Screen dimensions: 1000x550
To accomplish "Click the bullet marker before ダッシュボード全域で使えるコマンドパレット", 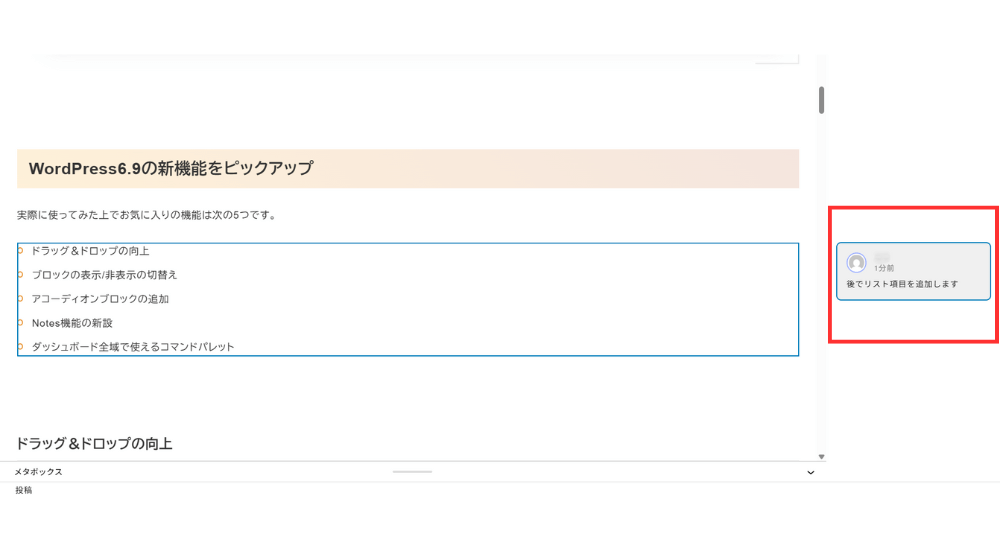I will click(20, 346).
